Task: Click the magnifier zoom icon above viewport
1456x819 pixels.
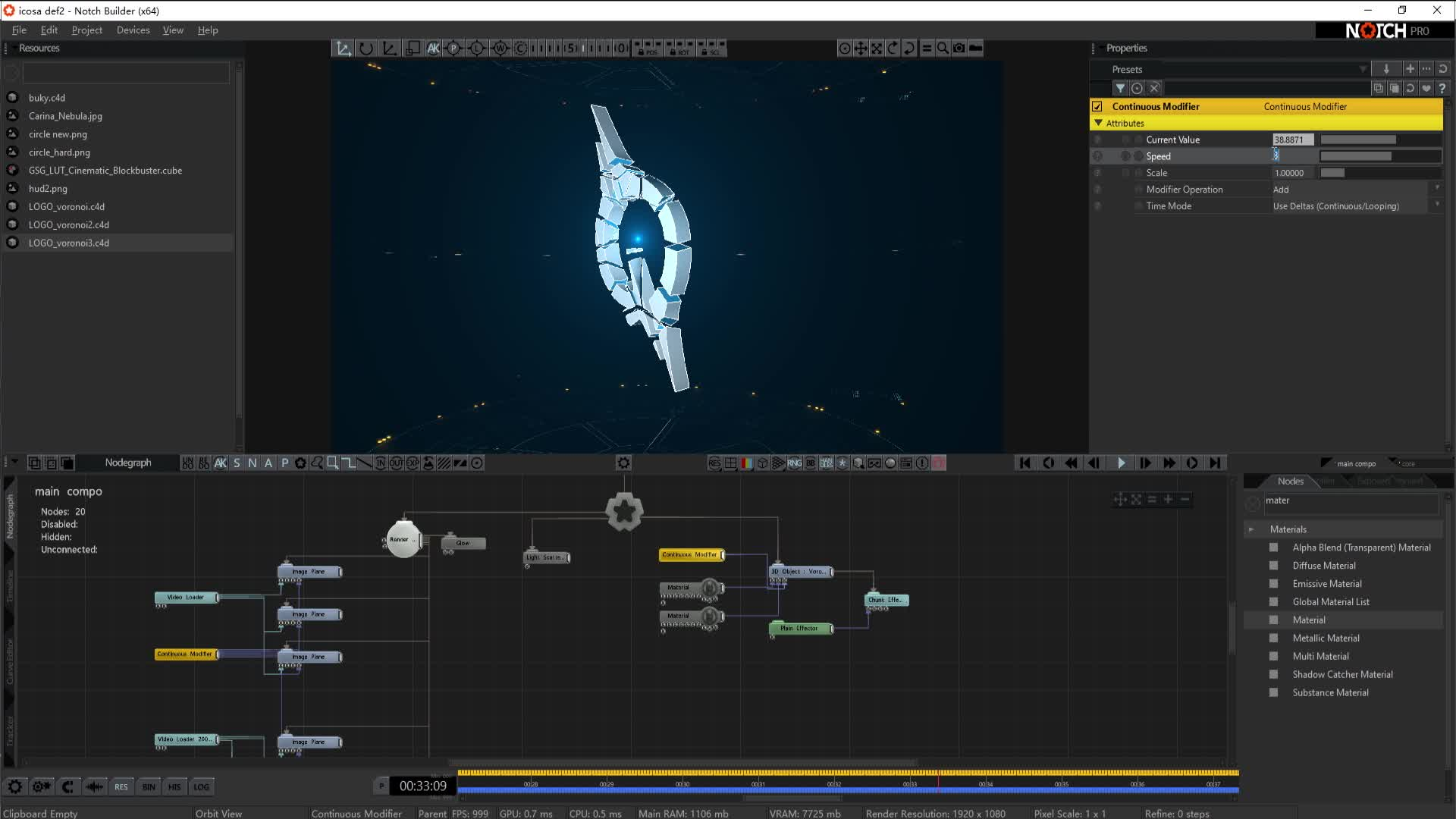Action: point(943,49)
